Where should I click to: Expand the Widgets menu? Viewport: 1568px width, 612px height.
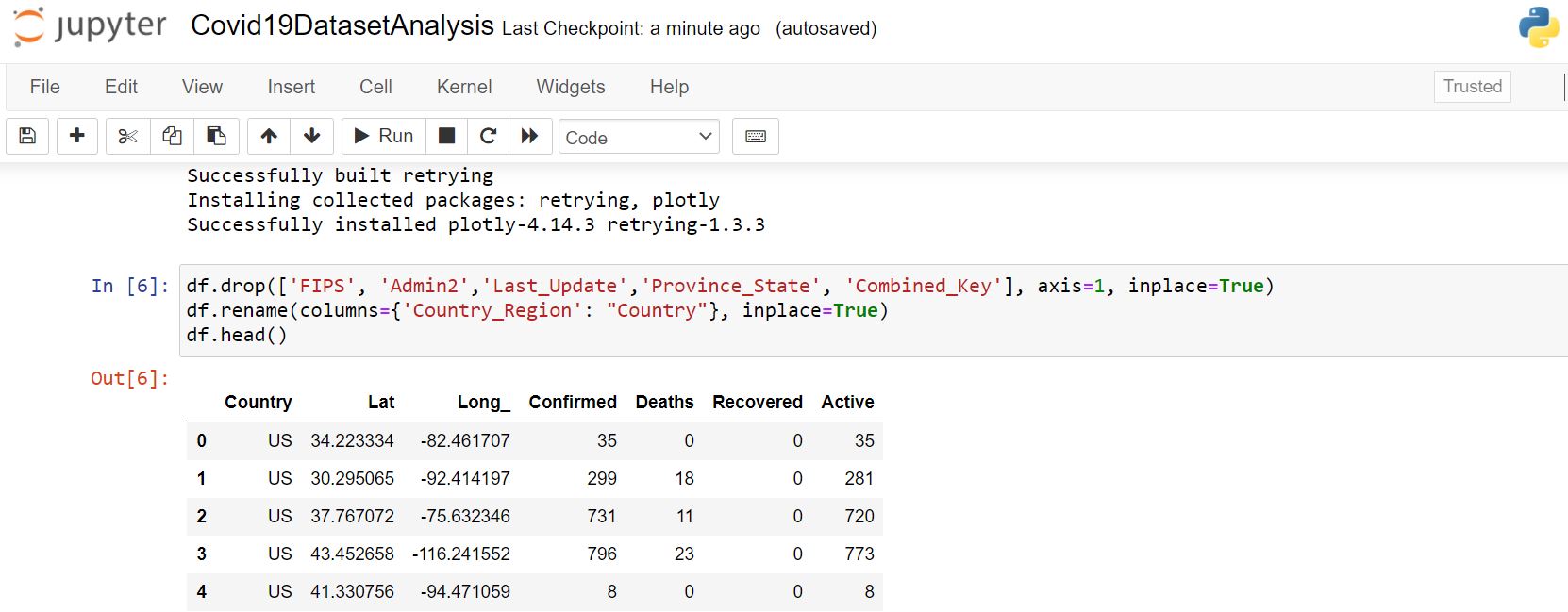tap(571, 87)
